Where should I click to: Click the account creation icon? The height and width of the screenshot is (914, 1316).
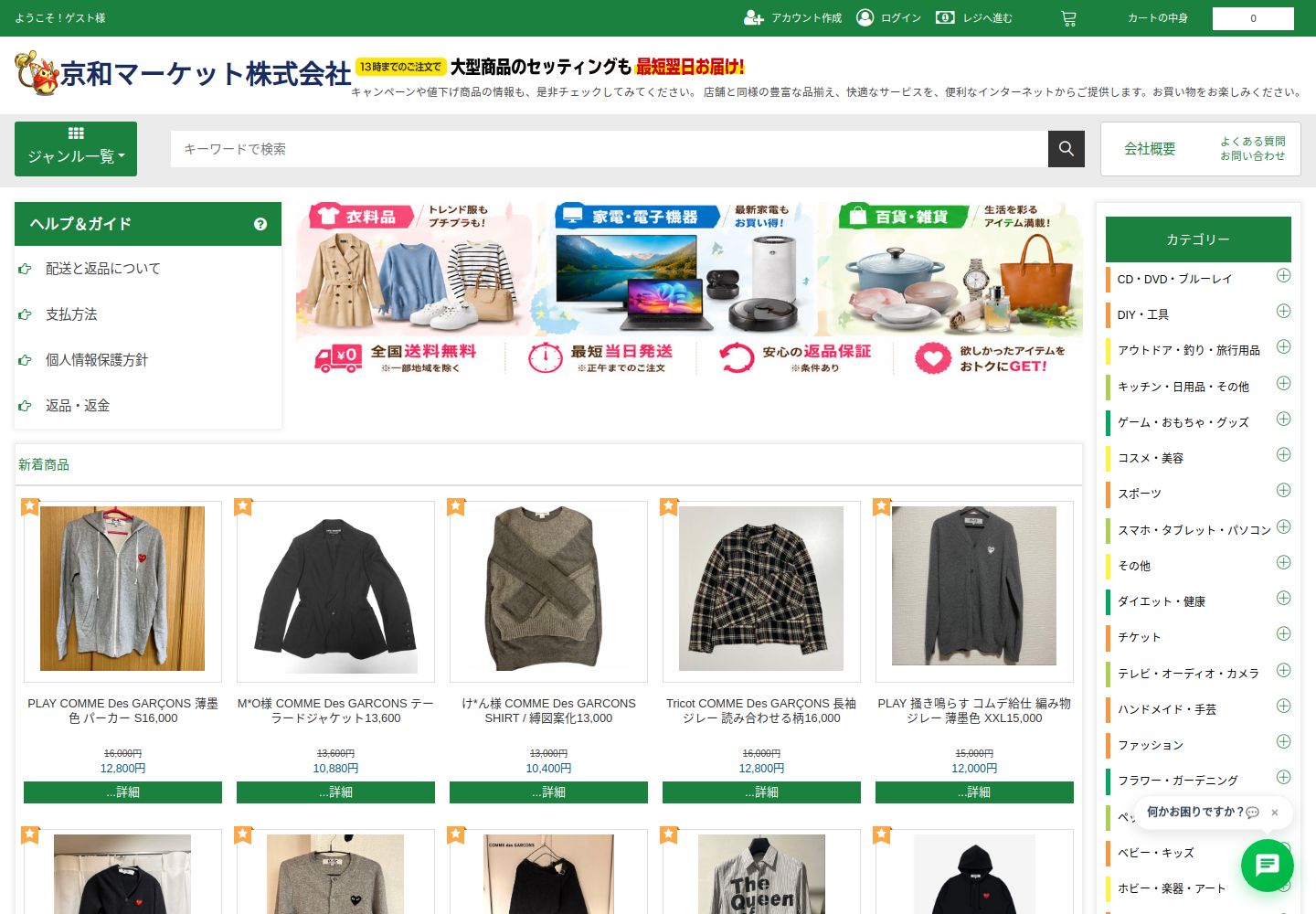(x=754, y=17)
